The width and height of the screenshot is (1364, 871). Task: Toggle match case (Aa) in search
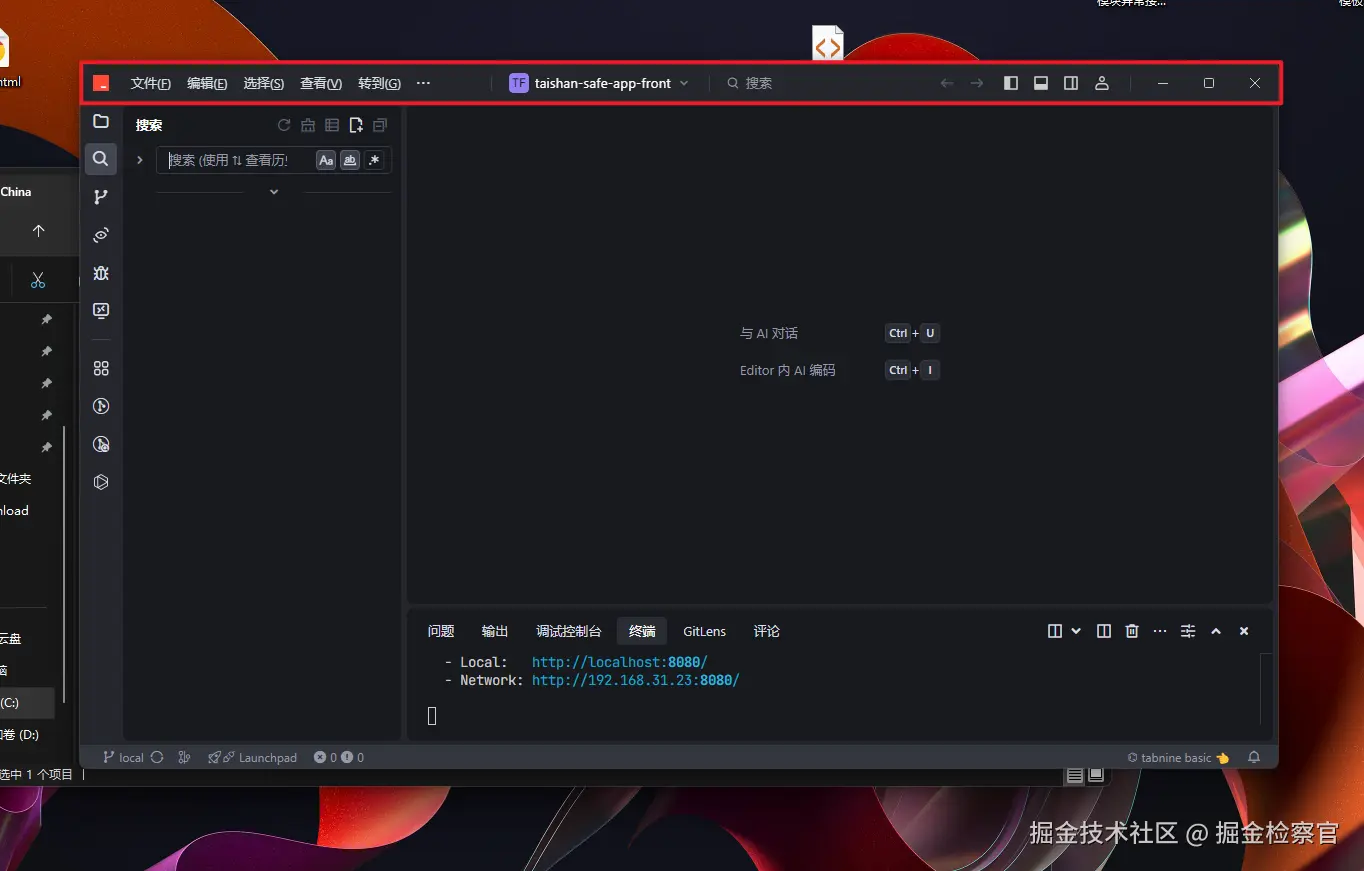click(325, 160)
